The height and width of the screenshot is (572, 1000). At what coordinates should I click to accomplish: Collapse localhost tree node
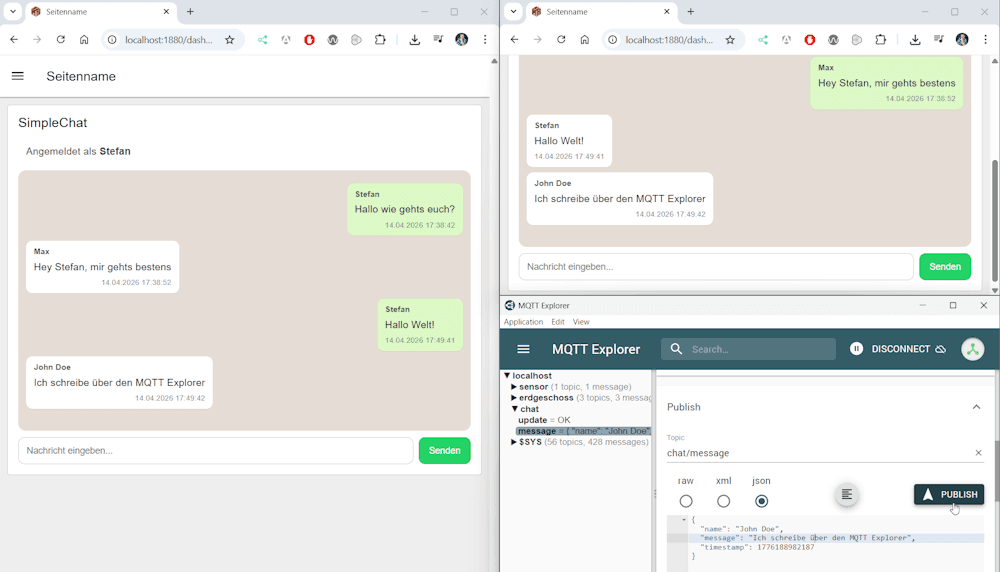coord(508,376)
